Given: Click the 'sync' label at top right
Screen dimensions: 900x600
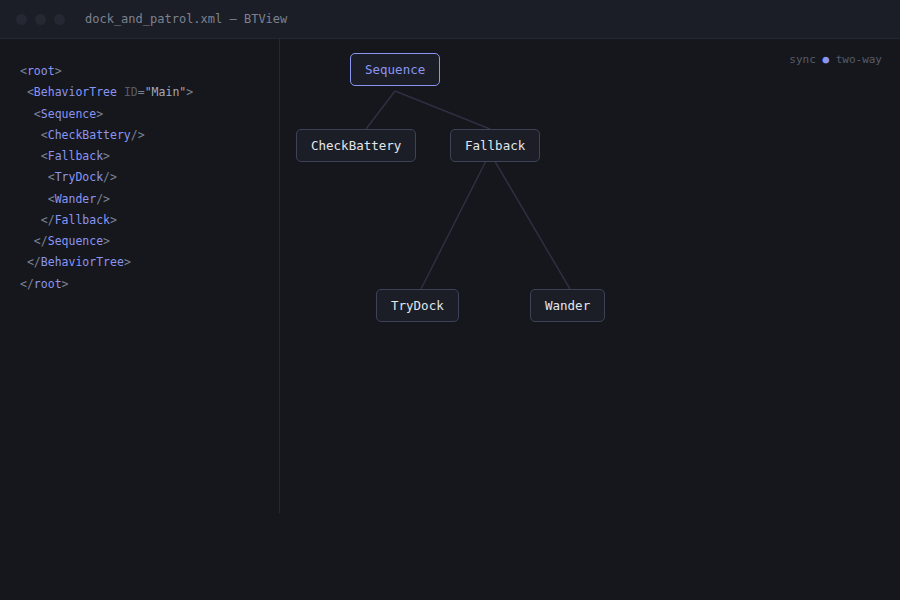Looking at the screenshot, I should point(802,60).
